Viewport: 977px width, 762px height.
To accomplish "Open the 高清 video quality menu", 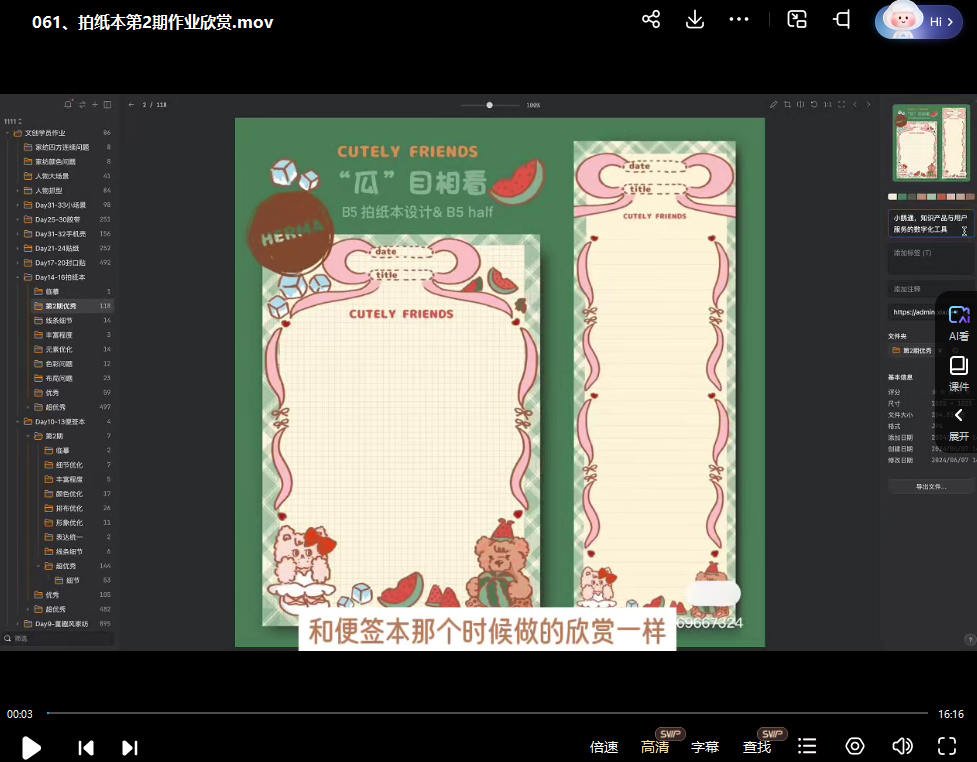I will pyautogui.click(x=655, y=747).
